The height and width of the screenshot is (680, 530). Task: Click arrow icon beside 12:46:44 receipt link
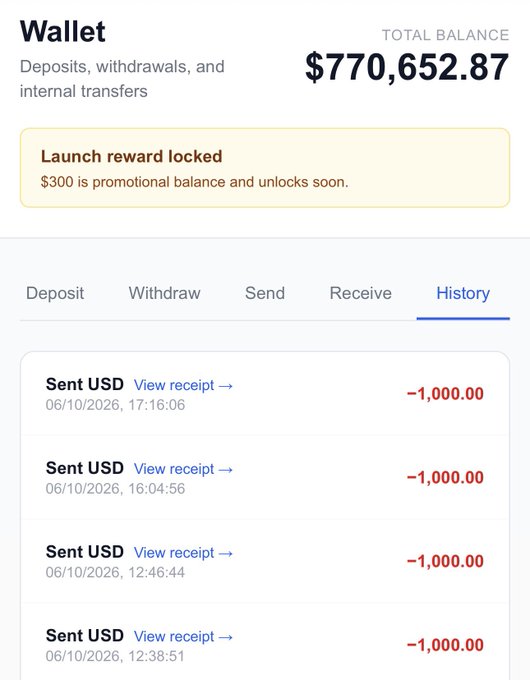point(226,553)
